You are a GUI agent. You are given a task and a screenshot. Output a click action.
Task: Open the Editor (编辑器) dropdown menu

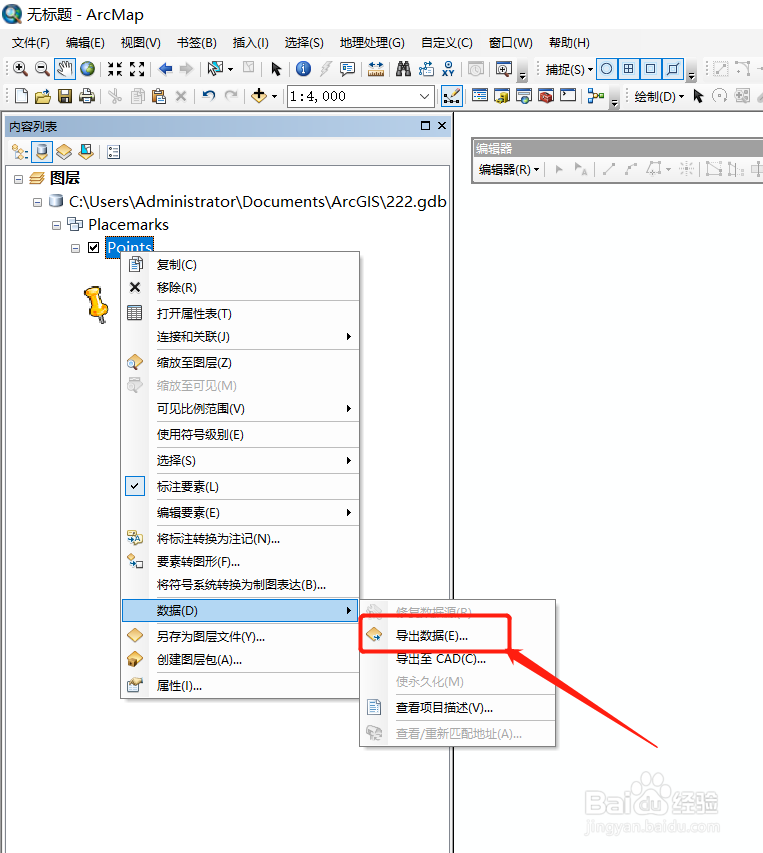point(508,169)
